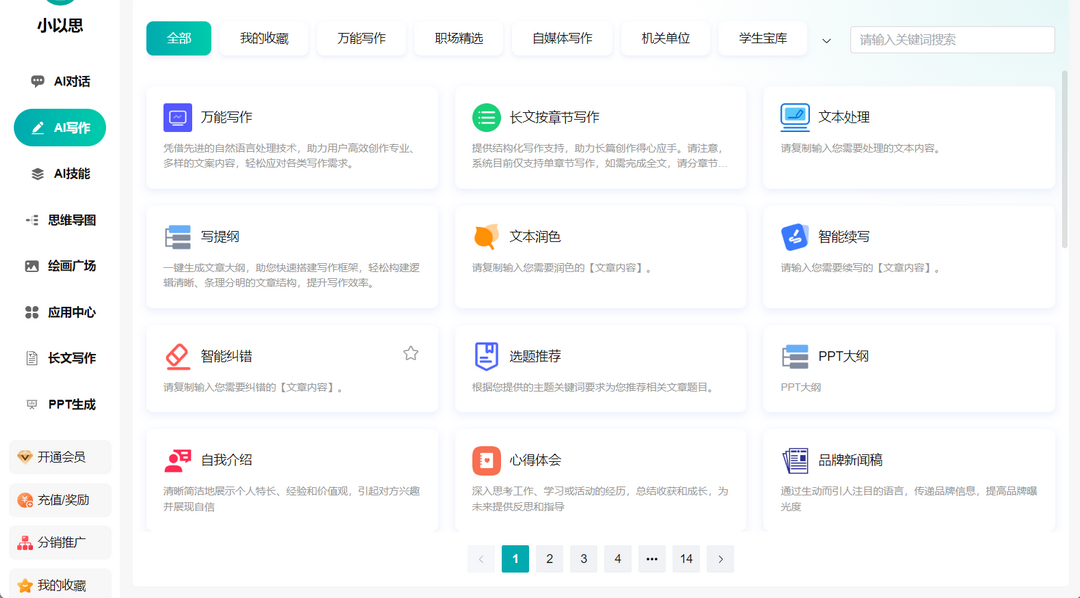Click 开通会员 to open membership
The width and height of the screenshot is (1080, 598).
tap(59, 457)
